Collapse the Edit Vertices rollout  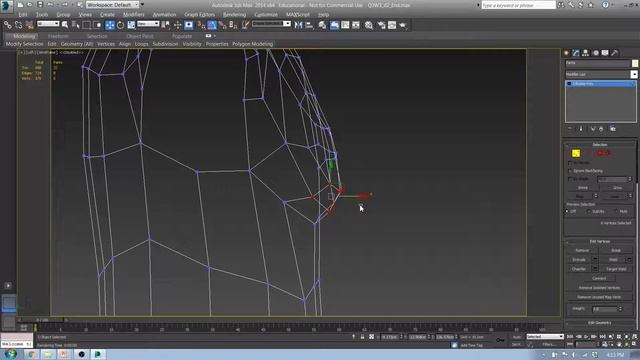click(x=600, y=241)
